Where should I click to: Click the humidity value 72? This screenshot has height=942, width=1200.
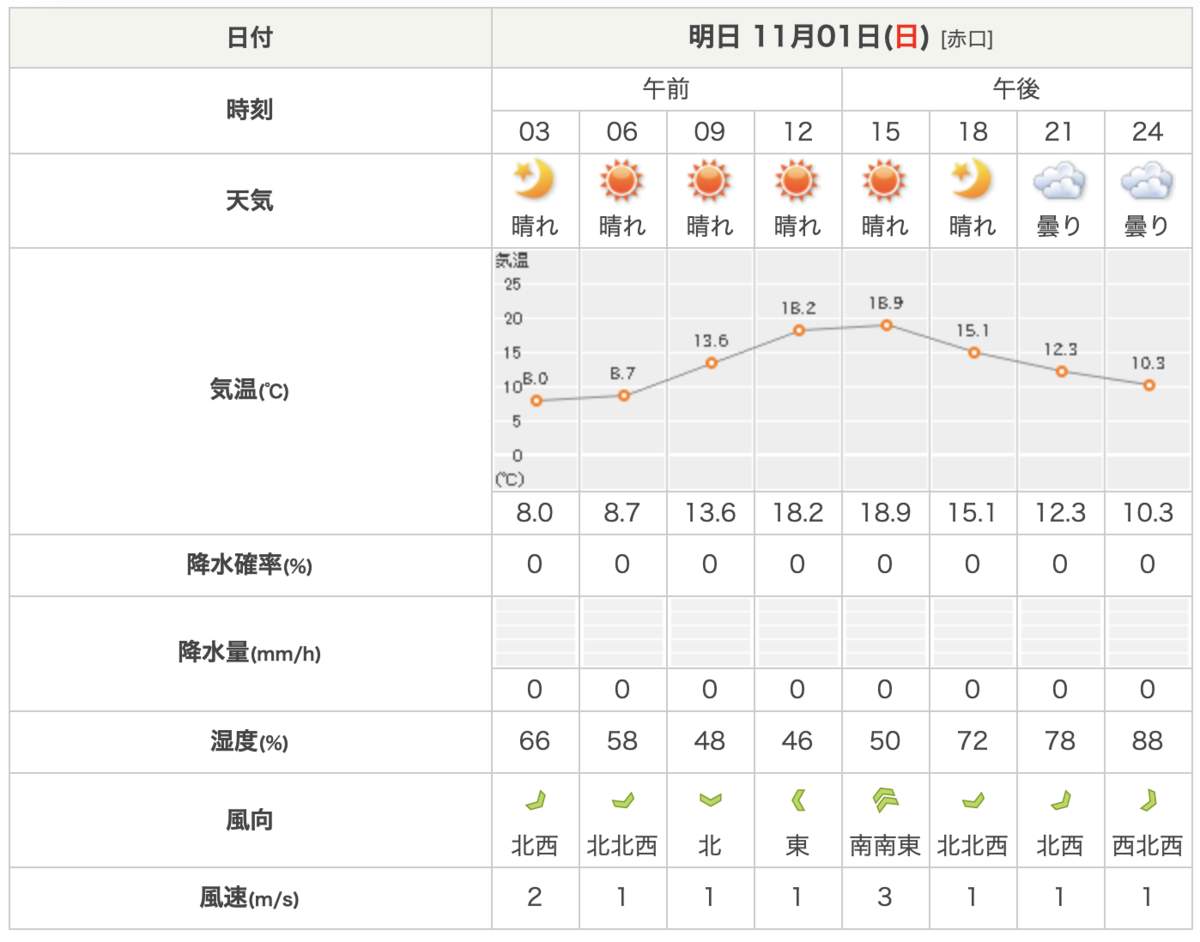pyautogui.click(x=972, y=742)
